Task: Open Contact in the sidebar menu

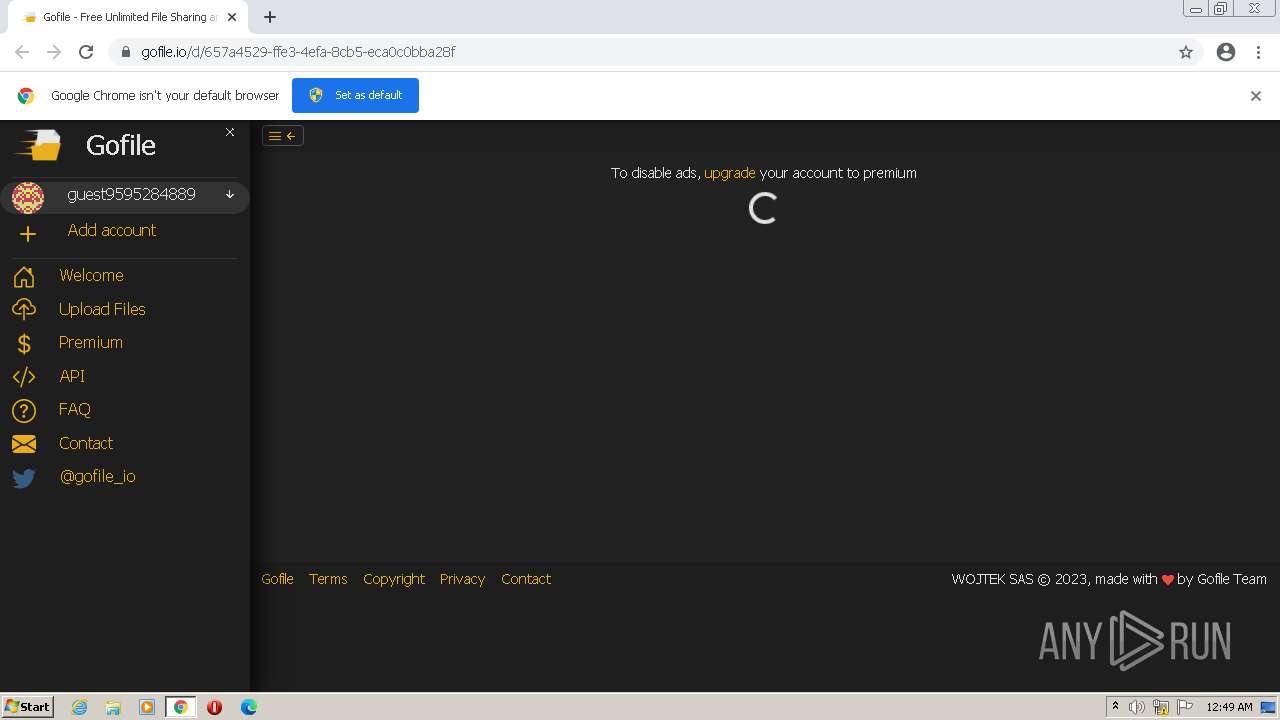Action: (x=86, y=443)
